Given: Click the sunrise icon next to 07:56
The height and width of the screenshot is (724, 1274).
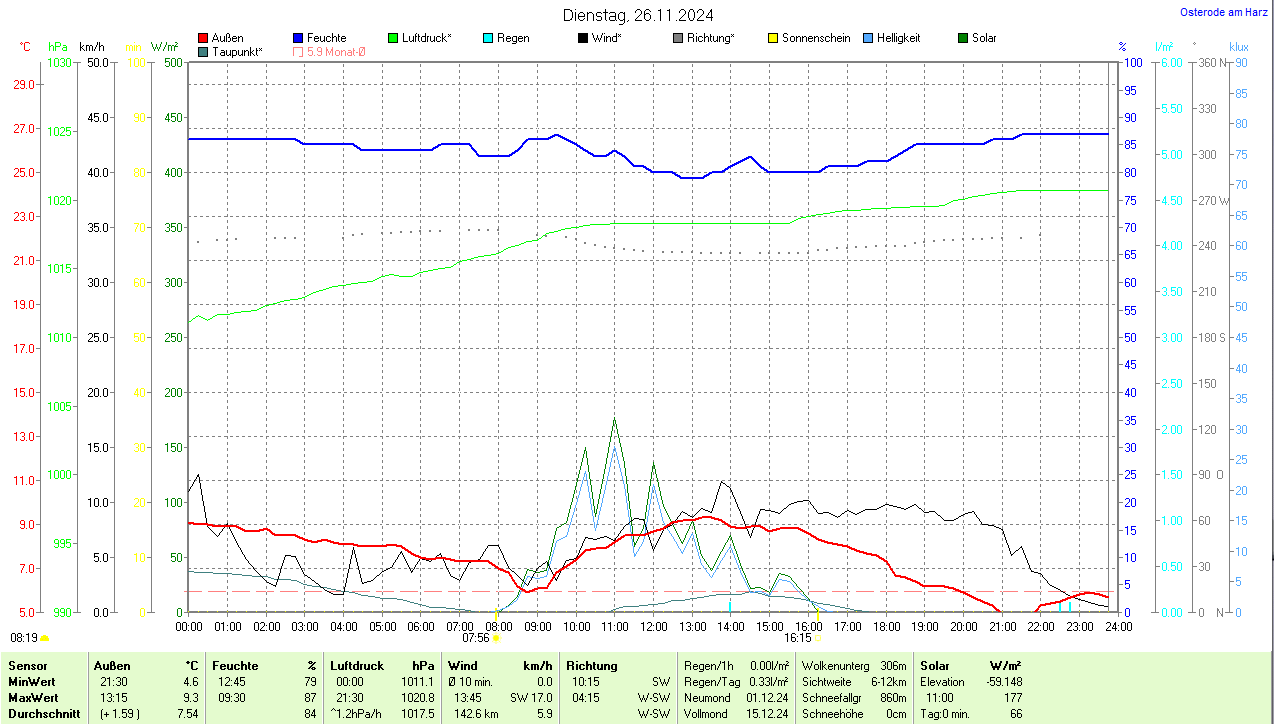Looking at the screenshot, I should [x=497, y=637].
